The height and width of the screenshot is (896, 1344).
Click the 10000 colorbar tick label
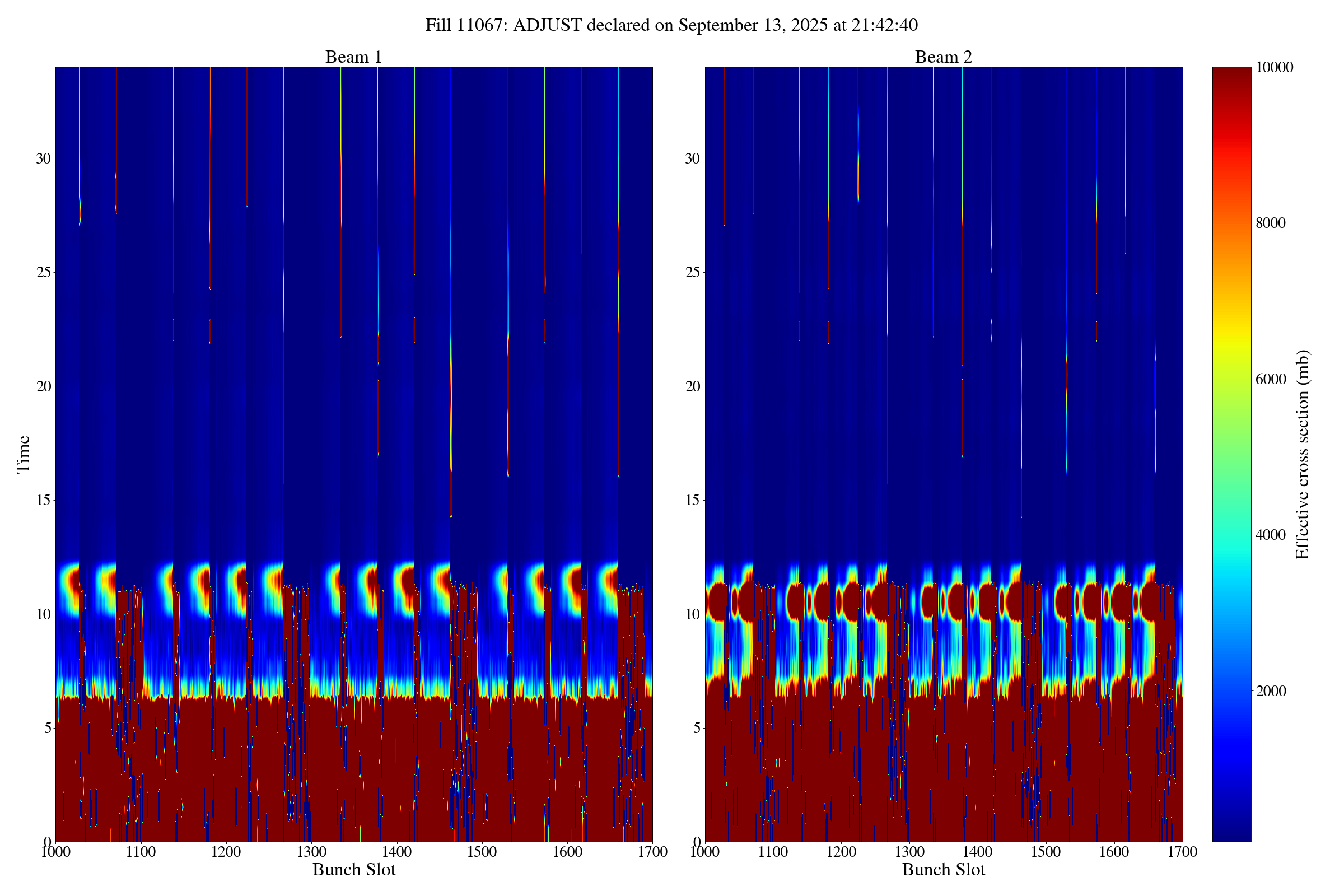(1273, 67)
